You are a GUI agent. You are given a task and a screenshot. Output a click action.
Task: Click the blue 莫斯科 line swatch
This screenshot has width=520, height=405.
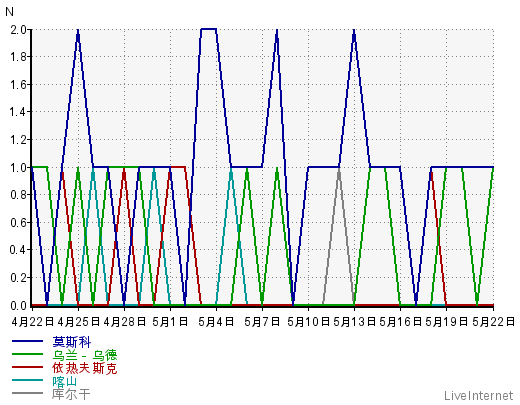(x=27, y=341)
